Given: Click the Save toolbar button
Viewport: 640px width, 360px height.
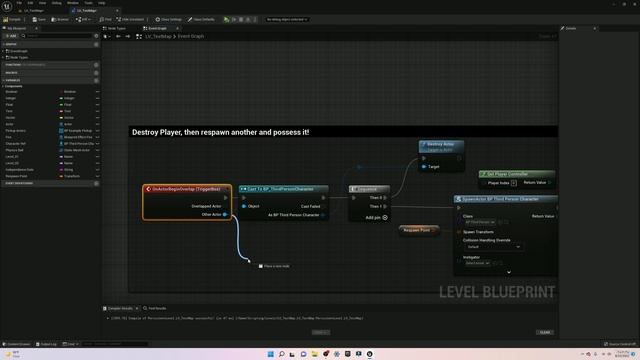Looking at the screenshot, I should (x=39, y=19).
